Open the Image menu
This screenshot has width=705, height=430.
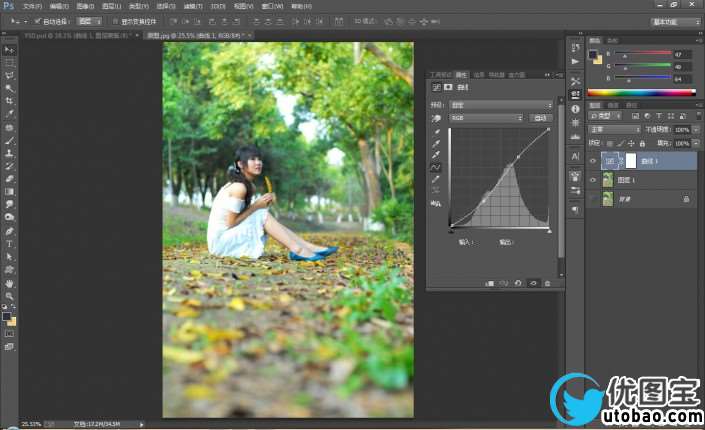point(85,6)
